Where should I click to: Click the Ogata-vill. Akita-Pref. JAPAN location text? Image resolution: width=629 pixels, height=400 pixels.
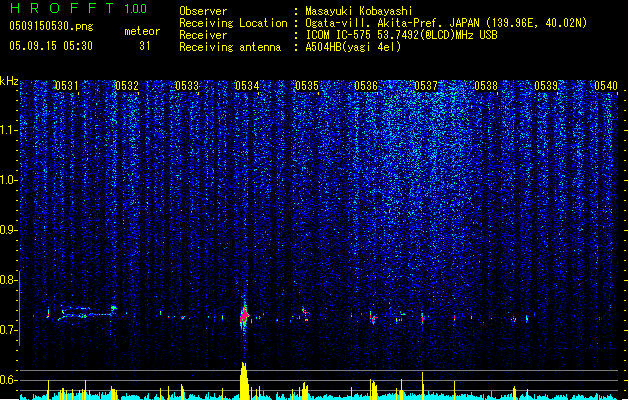click(446, 23)
